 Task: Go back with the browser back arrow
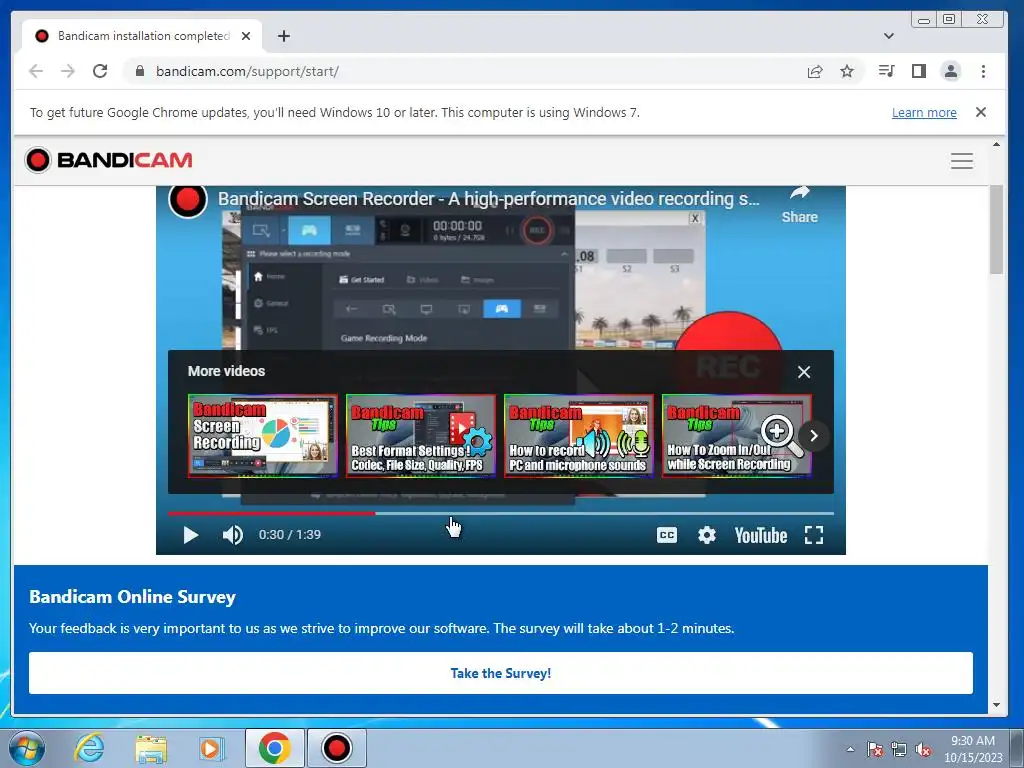point(36,71)
